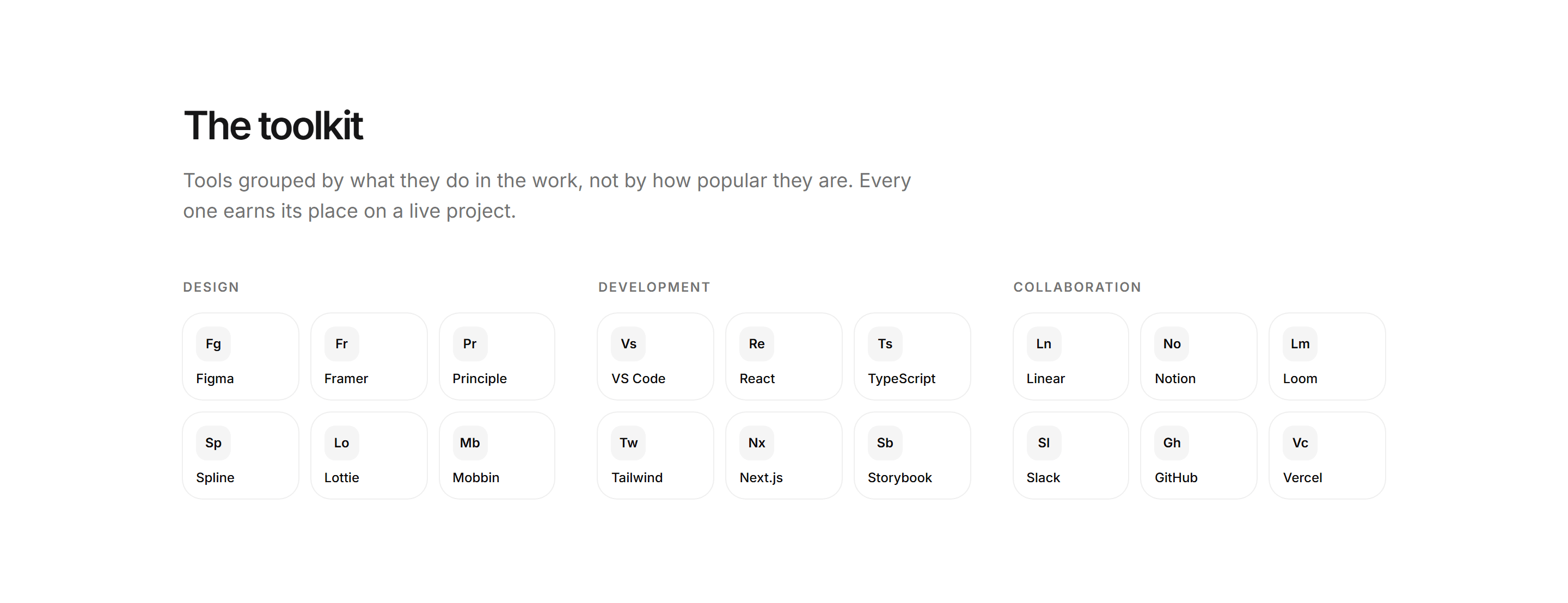The height and width of the screenshot is (603, 1568).
Task: Select the Tailwind label text
Action: click(x=638, y=478)
